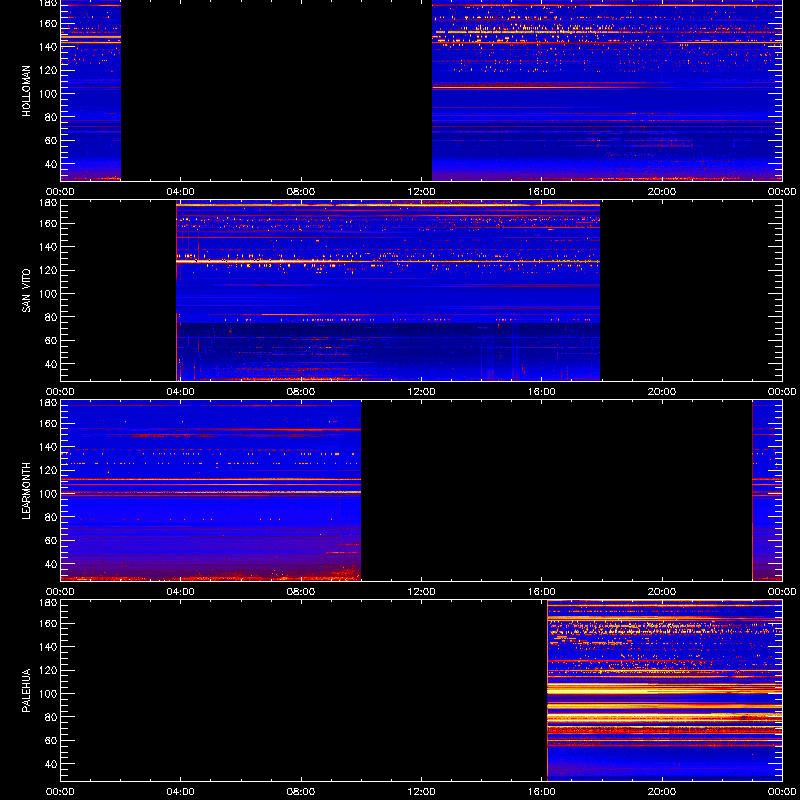The width and height of the screenshot is (800, 800).
Task: Click the 140 frequency label on HOLLOMAN axis
Action: pyautogui.click(x=48, y=46)
